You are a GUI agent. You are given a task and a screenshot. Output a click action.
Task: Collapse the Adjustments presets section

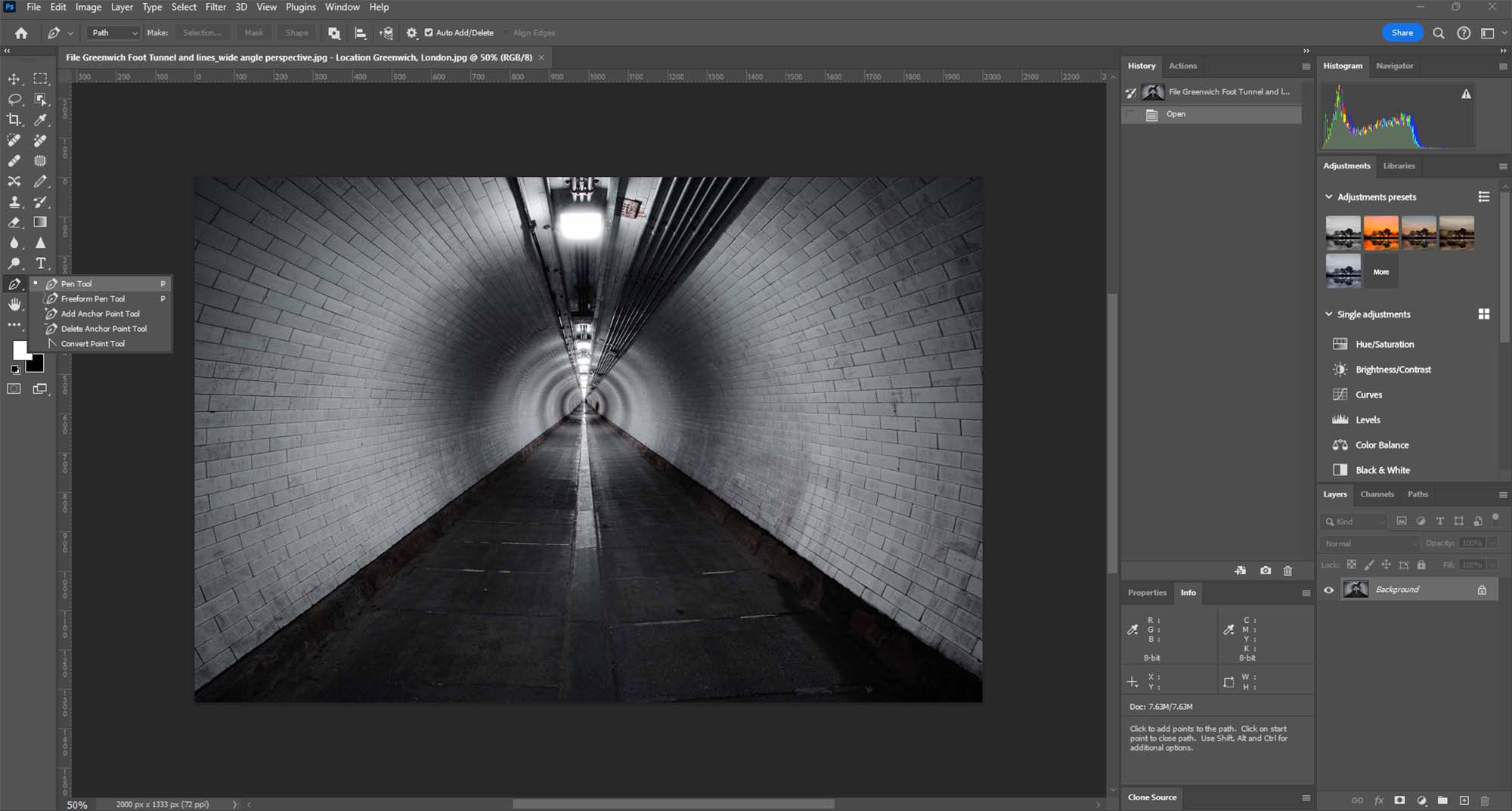(1328, 197)
